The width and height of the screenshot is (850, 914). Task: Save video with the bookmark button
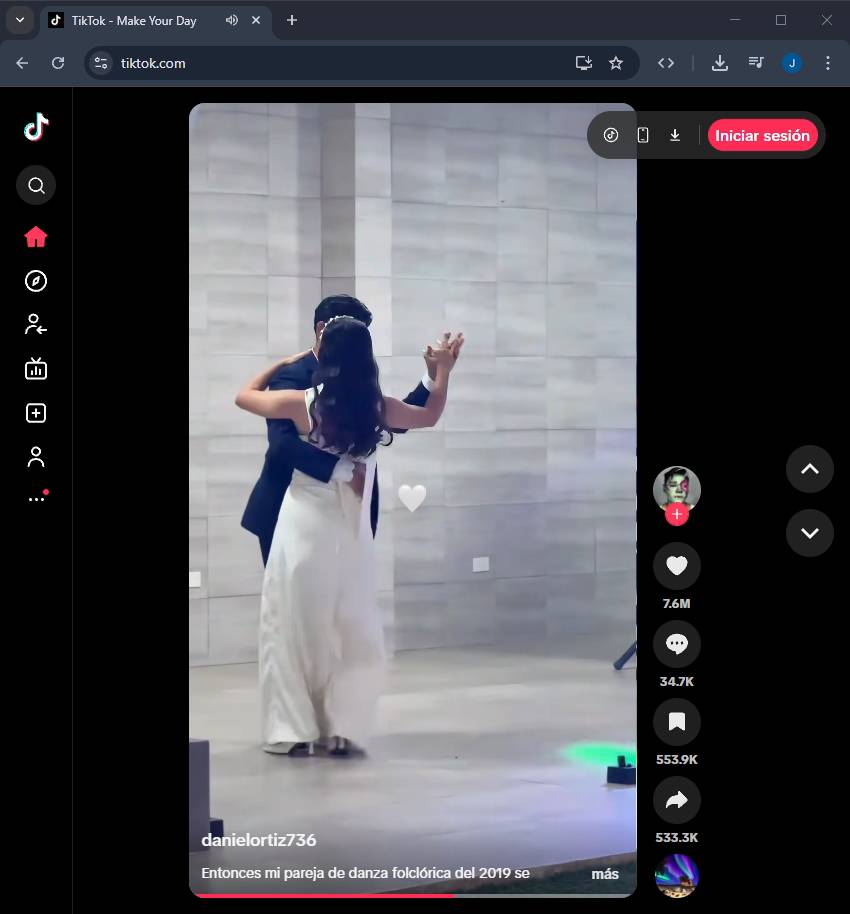click(x=676, y=722)
